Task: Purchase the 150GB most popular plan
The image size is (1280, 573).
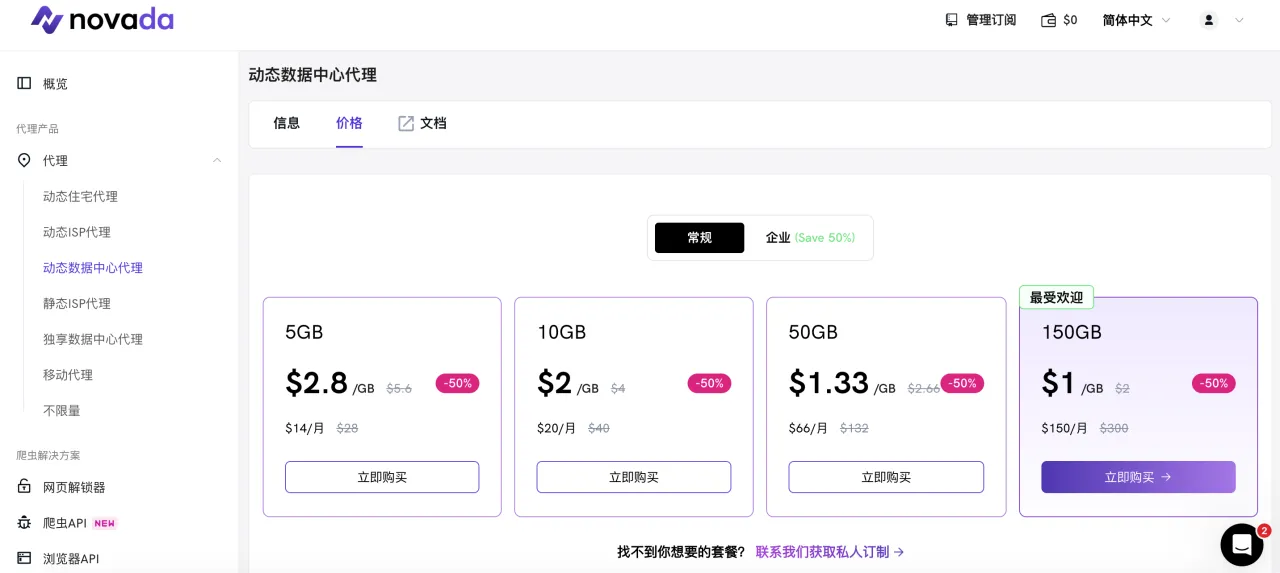Action: pos(1138,477)
